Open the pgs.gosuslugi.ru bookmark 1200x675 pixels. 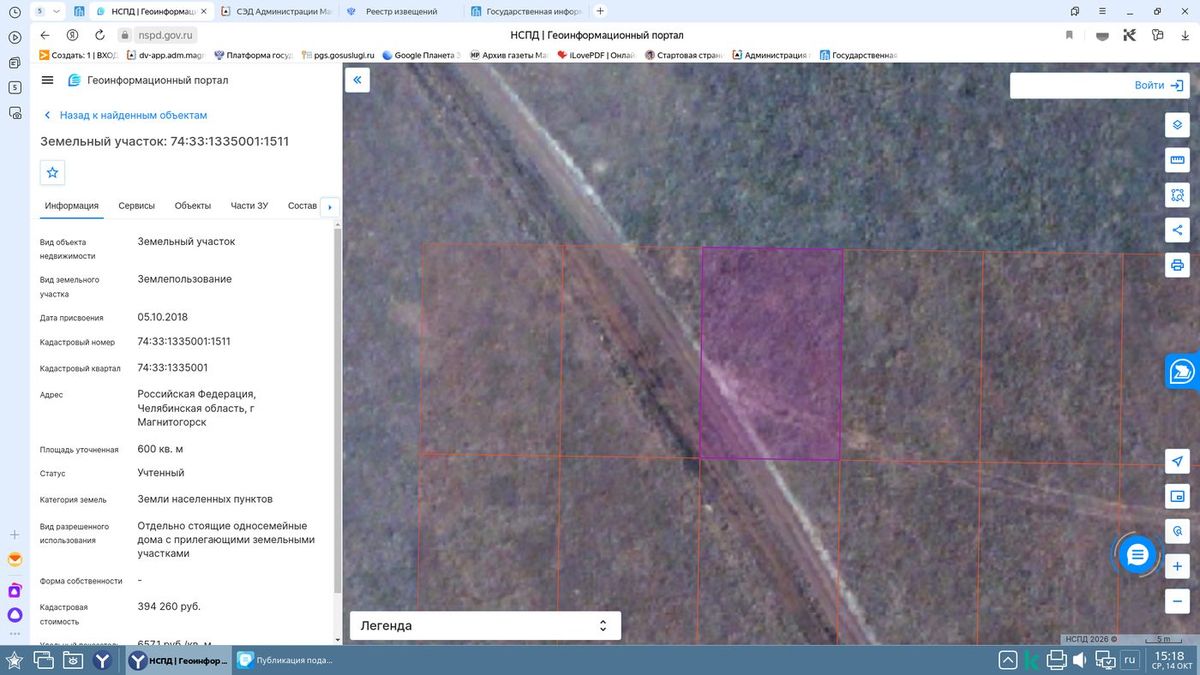pyautogui.click(x=336, y=56)
